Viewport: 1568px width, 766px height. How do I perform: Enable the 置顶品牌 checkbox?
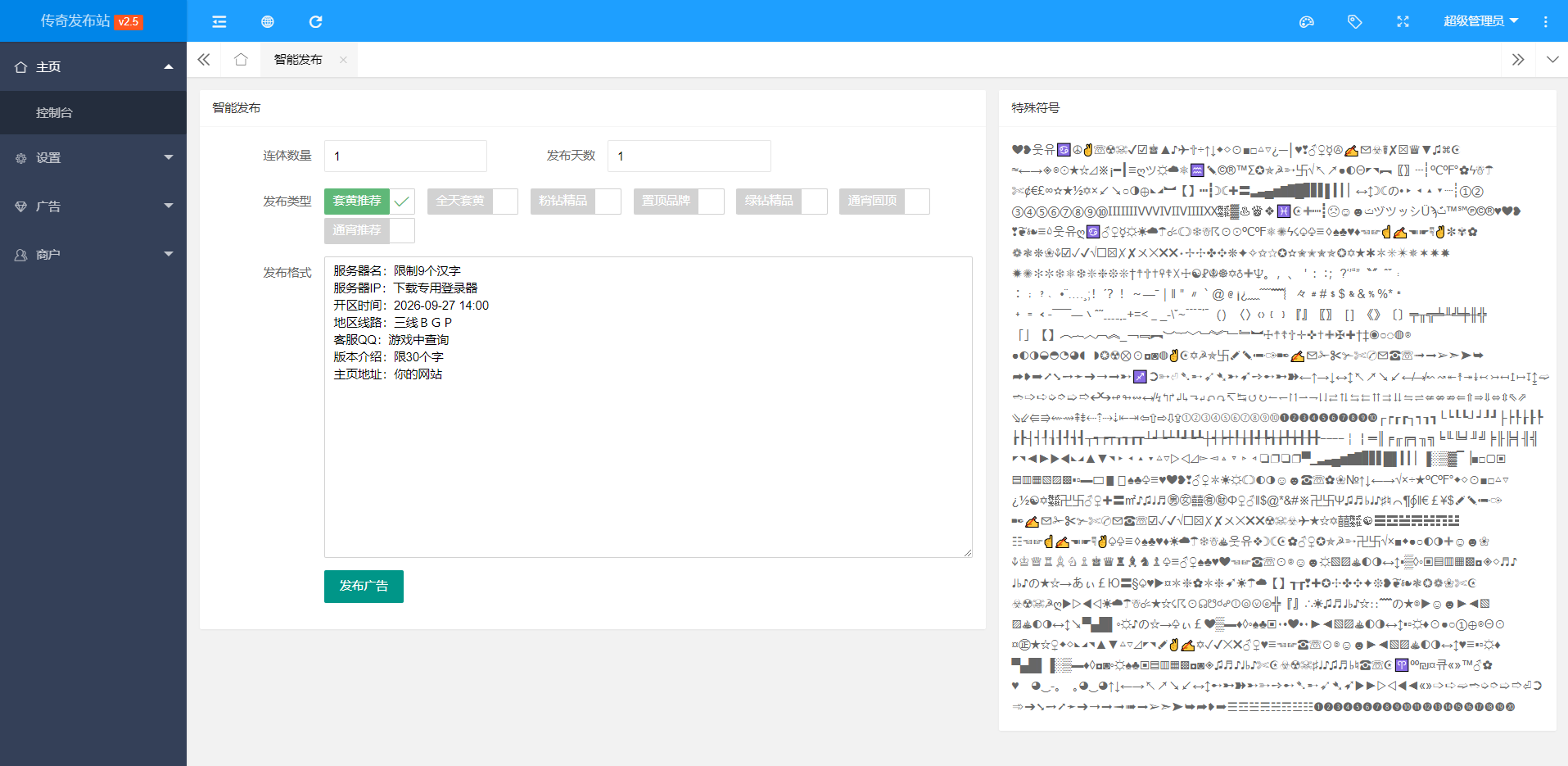click(679, 201)
